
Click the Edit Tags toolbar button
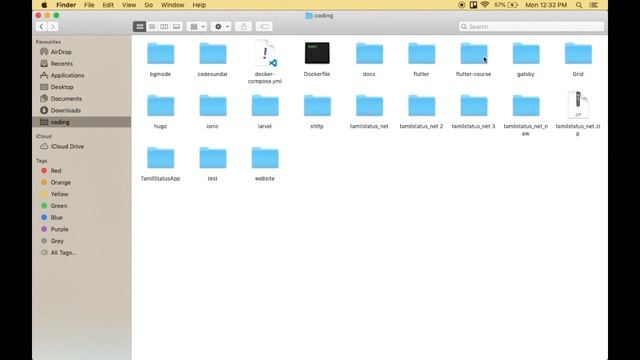click(264, 27)
